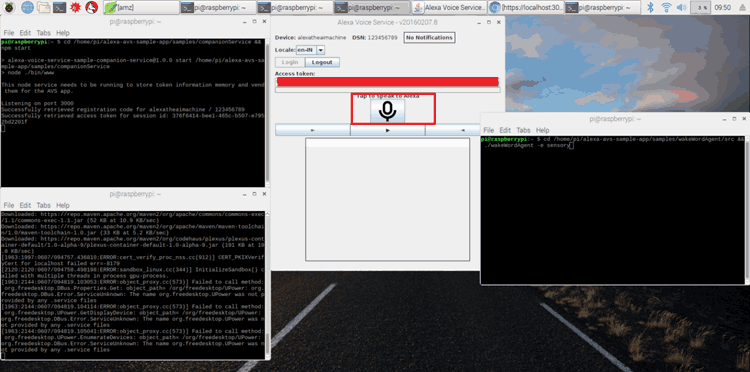Switch to Alexa Voice Service taskbar entry
The height and width of the screenshot is (372, 750).
point(449,7)
